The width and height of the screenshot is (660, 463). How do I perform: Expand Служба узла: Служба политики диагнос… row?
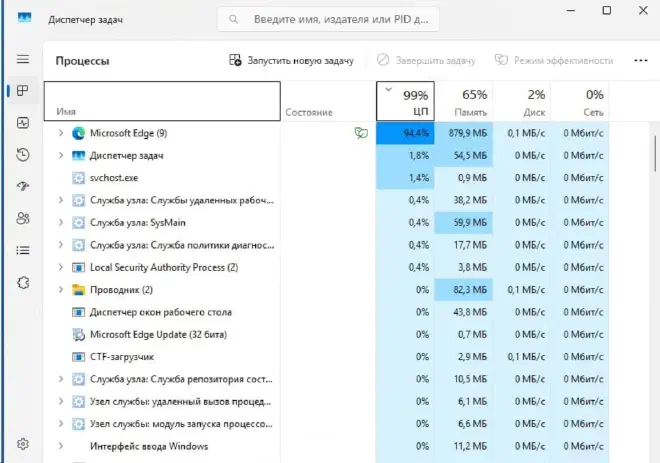[61, 245]
